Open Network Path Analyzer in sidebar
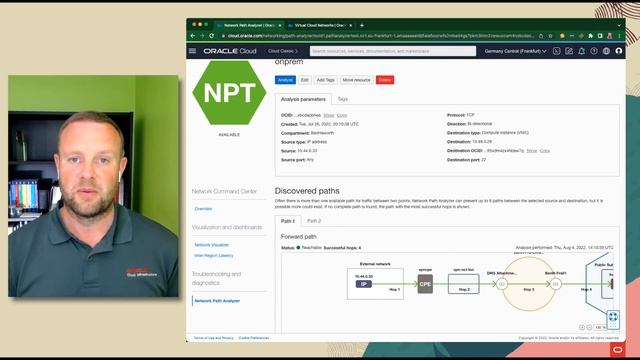The width and height of the screenshot is (640, 360). point(217,301)
